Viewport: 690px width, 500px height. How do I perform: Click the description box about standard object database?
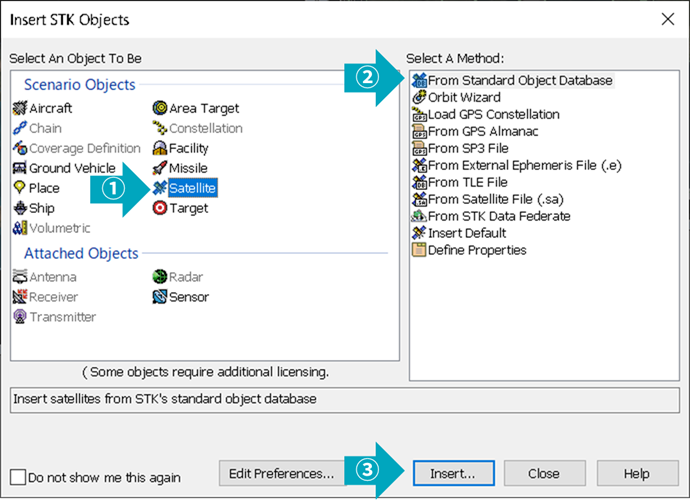pos(345,400)
